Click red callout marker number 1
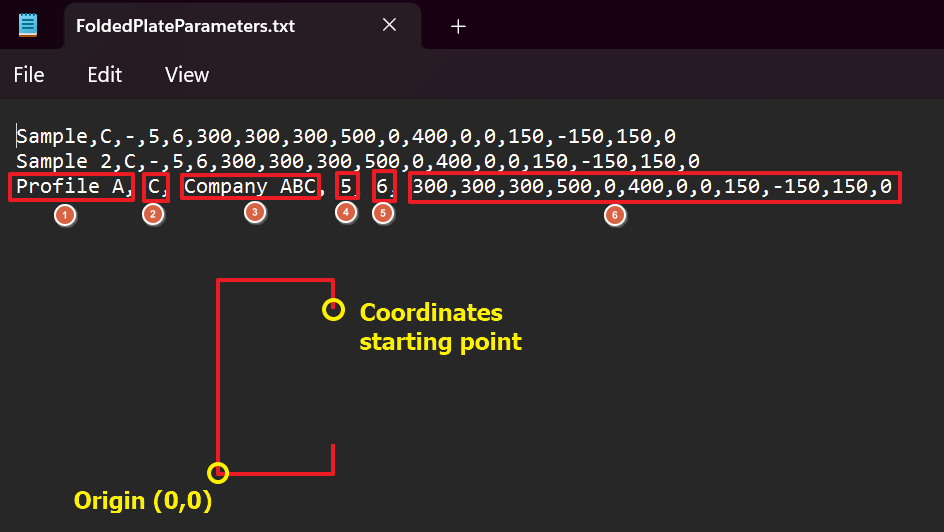The height and width of the screenshot is (532, 944). click(65, 215)
